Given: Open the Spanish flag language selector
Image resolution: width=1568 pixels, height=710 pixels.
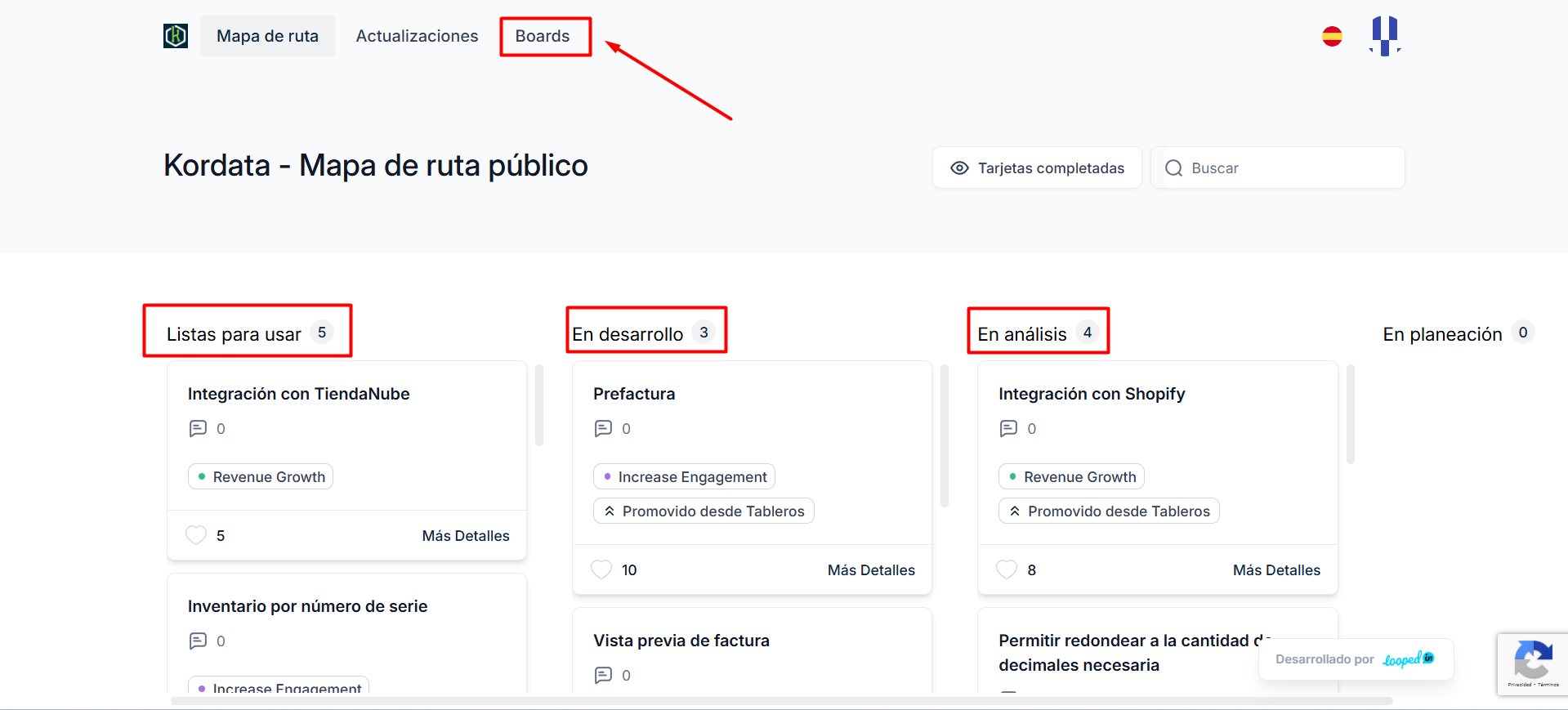Looking at the screenshot, I should click(x=1332, y=37).
